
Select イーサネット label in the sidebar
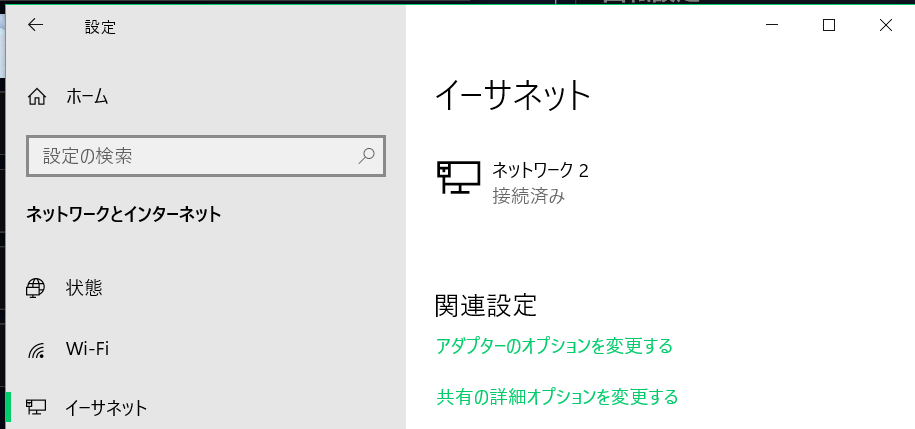106,407
